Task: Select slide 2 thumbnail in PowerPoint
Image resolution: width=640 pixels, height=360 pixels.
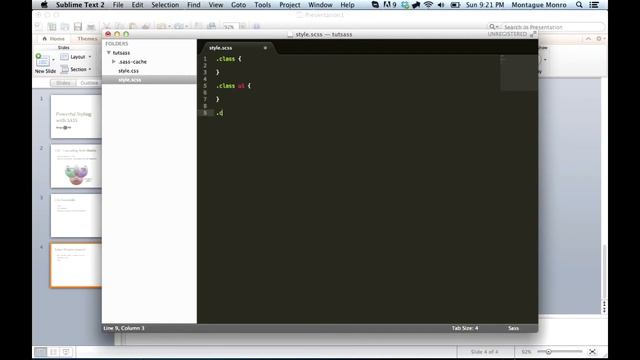Action: pyautogui.click(x=76, y=166)
